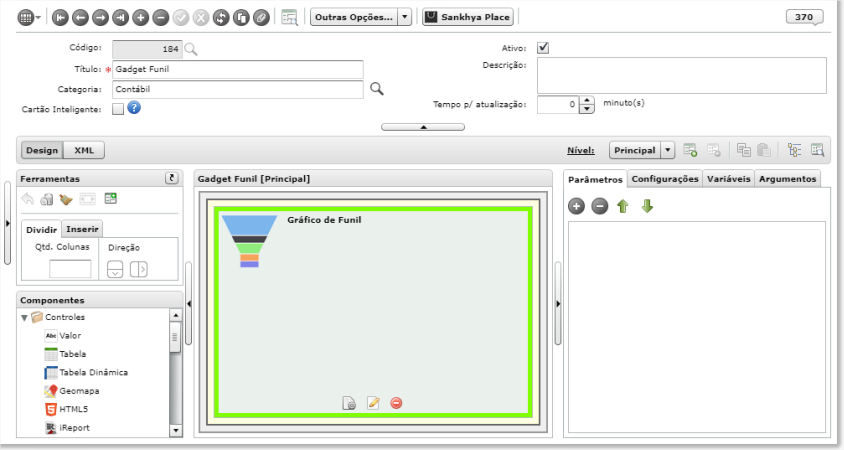
Task: Uncheck the Ativo checkbox
Action: 543,48
